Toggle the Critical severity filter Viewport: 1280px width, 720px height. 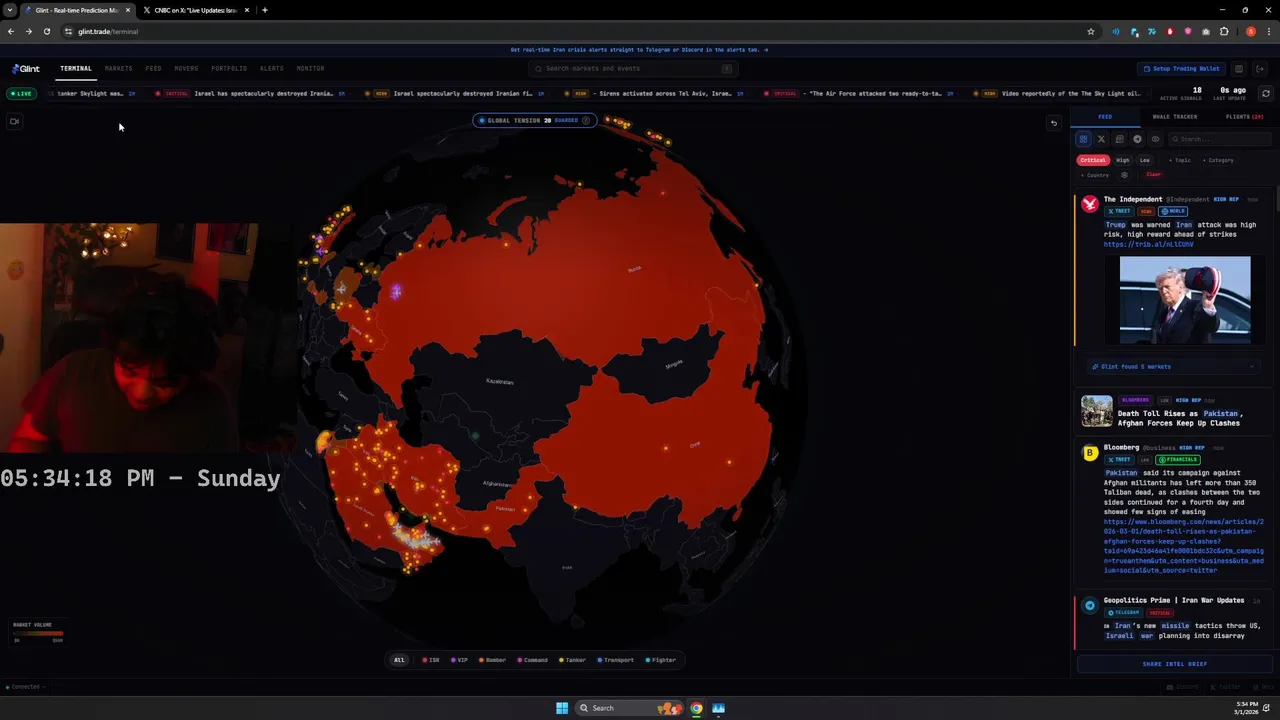1093,160
